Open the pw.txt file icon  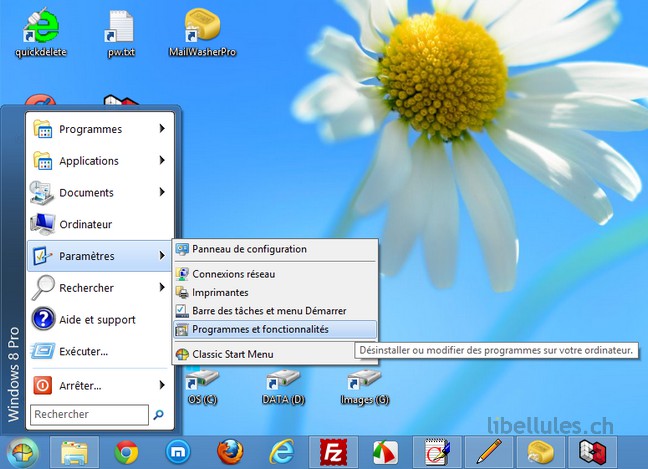(120, 30)
